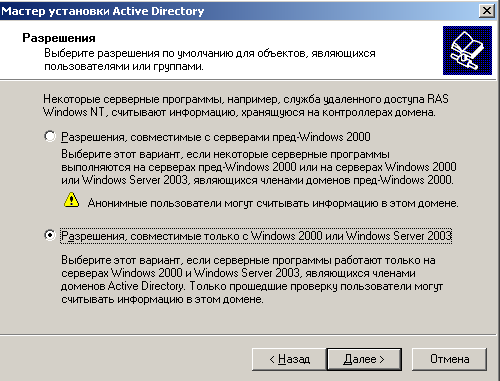Click the paragraph starting "Некоторые серверные программы"
500x381 pixels.
[x=246, y=105]
